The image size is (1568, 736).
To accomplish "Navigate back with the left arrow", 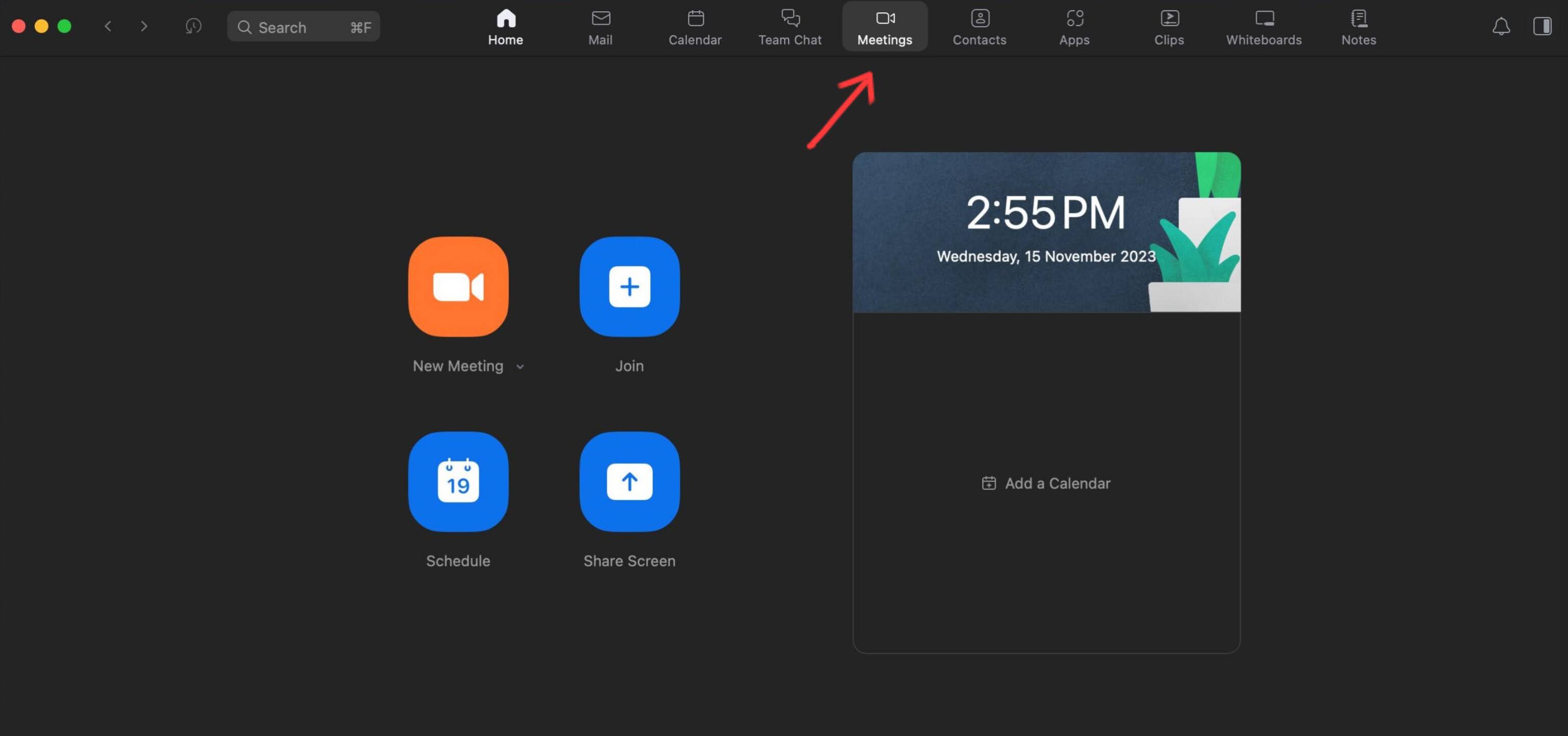I will 108,26.
